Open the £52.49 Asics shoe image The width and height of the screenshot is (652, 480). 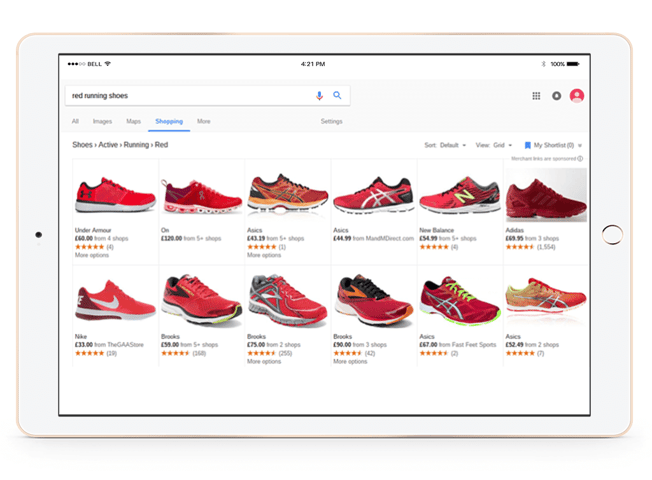tap(546, 297)
